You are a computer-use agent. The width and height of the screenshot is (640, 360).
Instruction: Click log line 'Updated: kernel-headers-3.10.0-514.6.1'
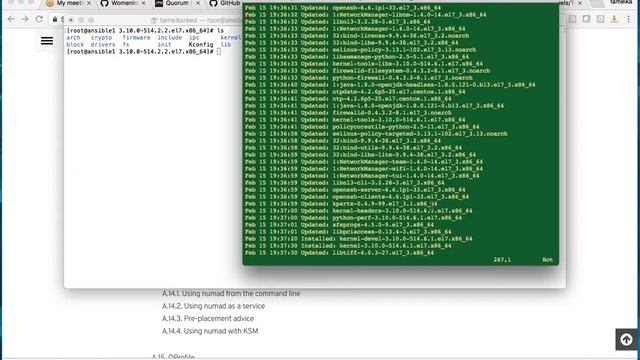[358, 211]
